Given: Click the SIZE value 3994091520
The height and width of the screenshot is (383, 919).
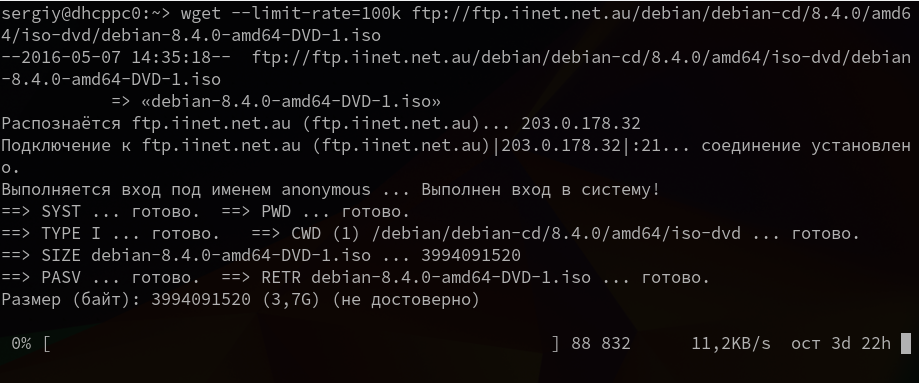Looking at the screenshot, I should [x=471, y=256].
